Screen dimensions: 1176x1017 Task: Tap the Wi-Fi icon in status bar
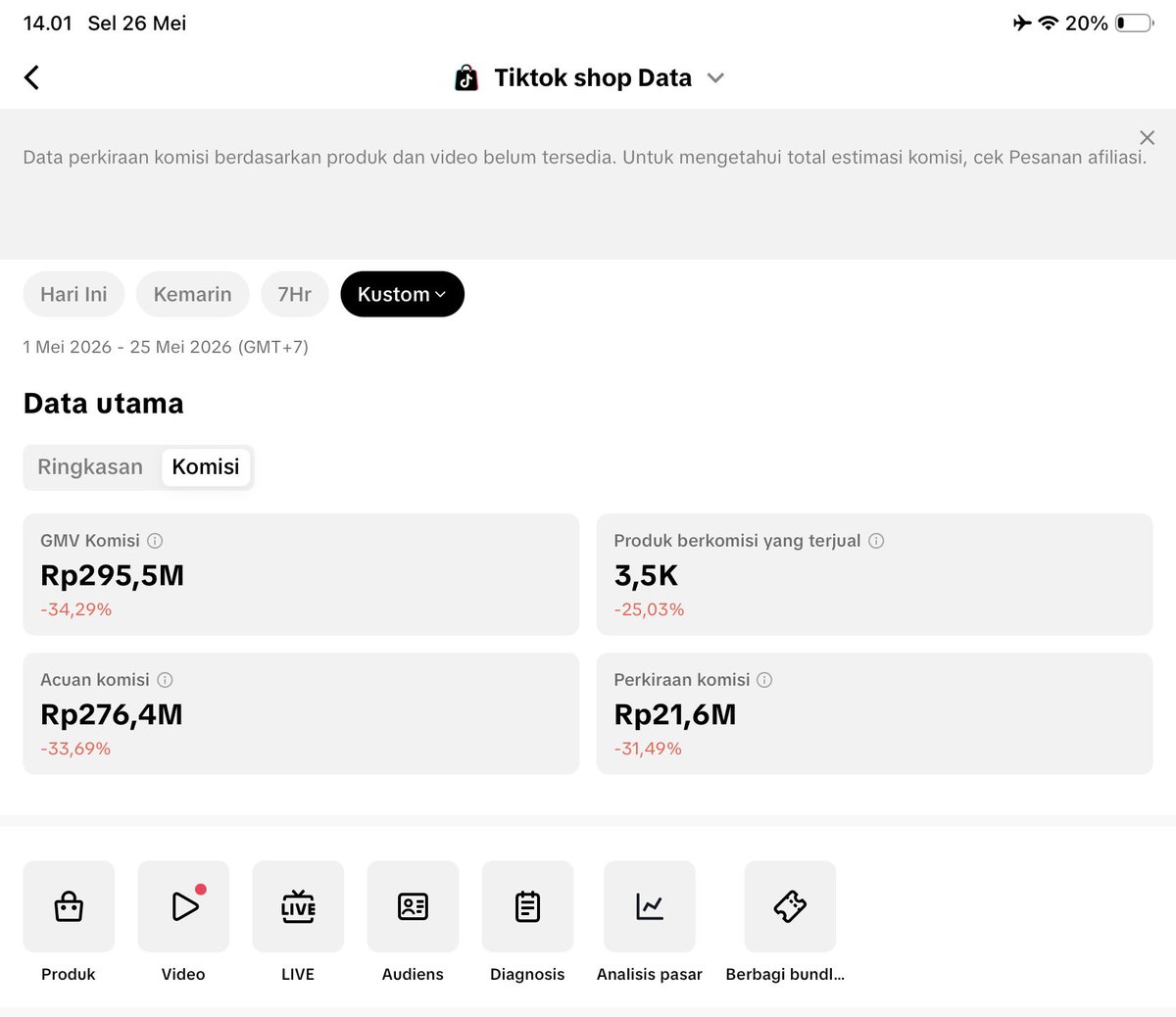point(1049,23)
